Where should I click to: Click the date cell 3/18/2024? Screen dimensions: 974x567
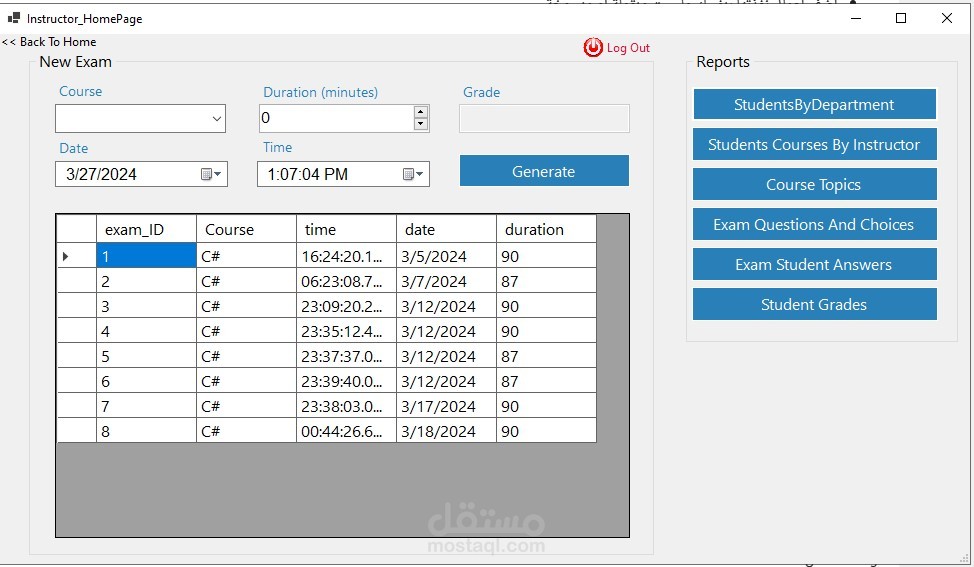tap(447, 430)
